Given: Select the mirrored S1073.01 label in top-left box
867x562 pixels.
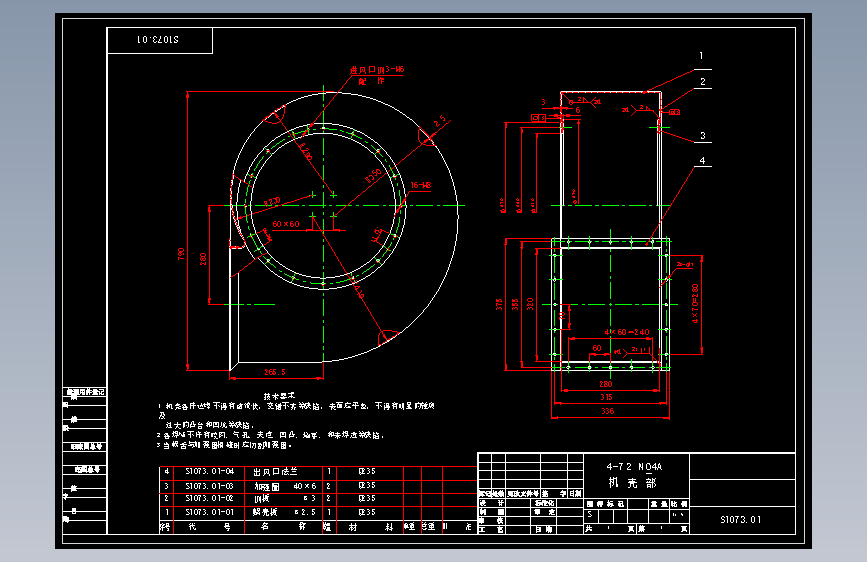Looking at the screenshot, I should point(158,40).
